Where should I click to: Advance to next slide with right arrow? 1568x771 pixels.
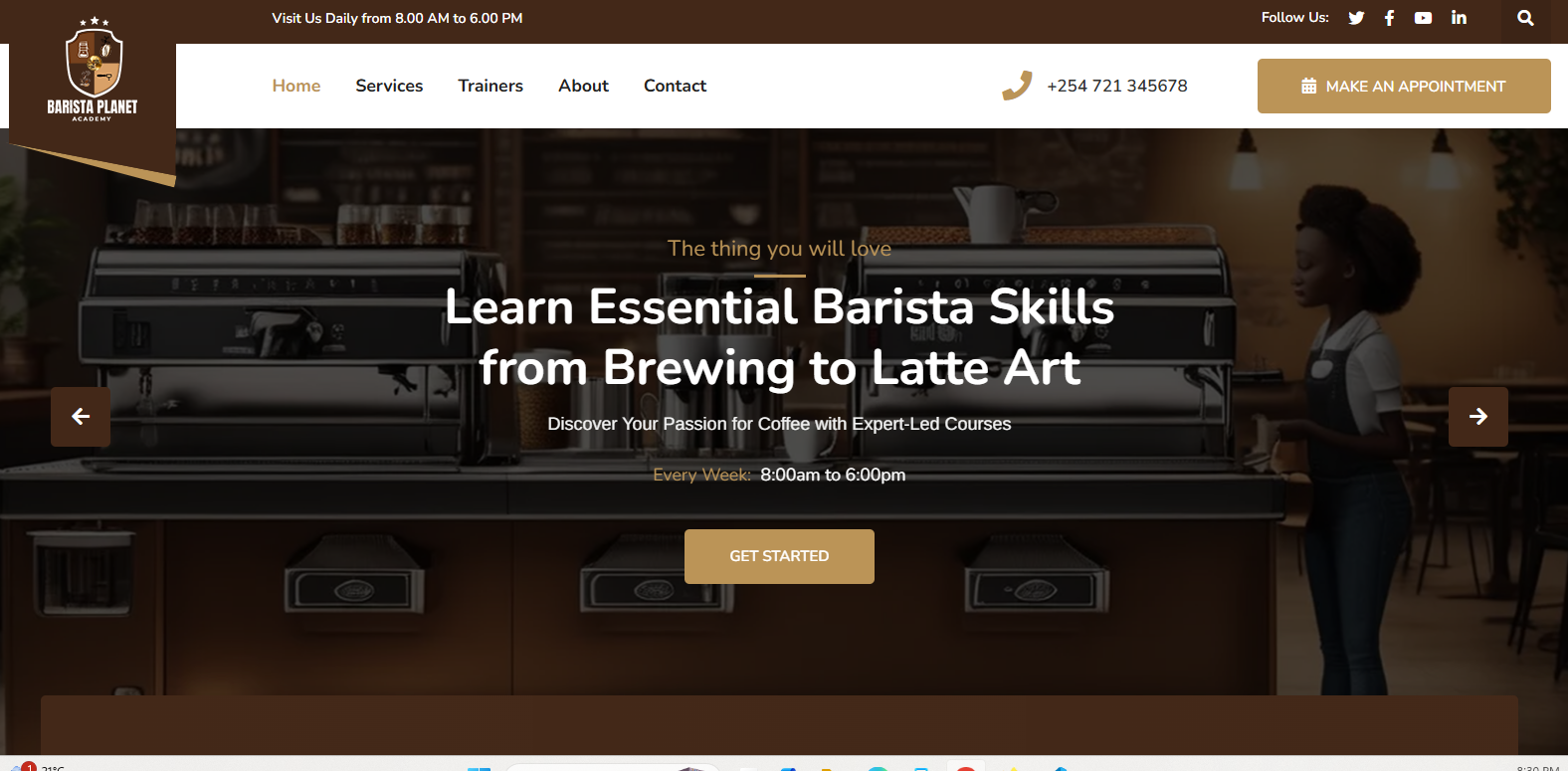pos(1477,417)
